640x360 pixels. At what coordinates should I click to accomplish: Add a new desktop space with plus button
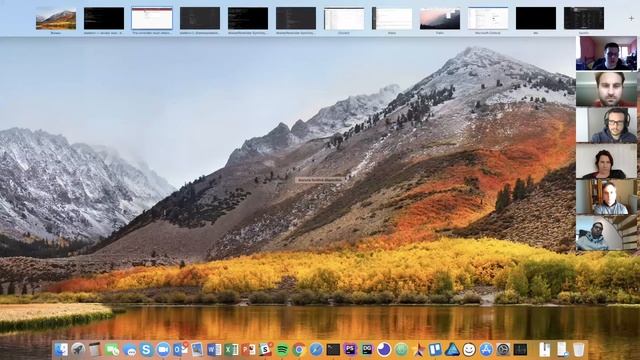pyautogui.click(x=631, y=18)
